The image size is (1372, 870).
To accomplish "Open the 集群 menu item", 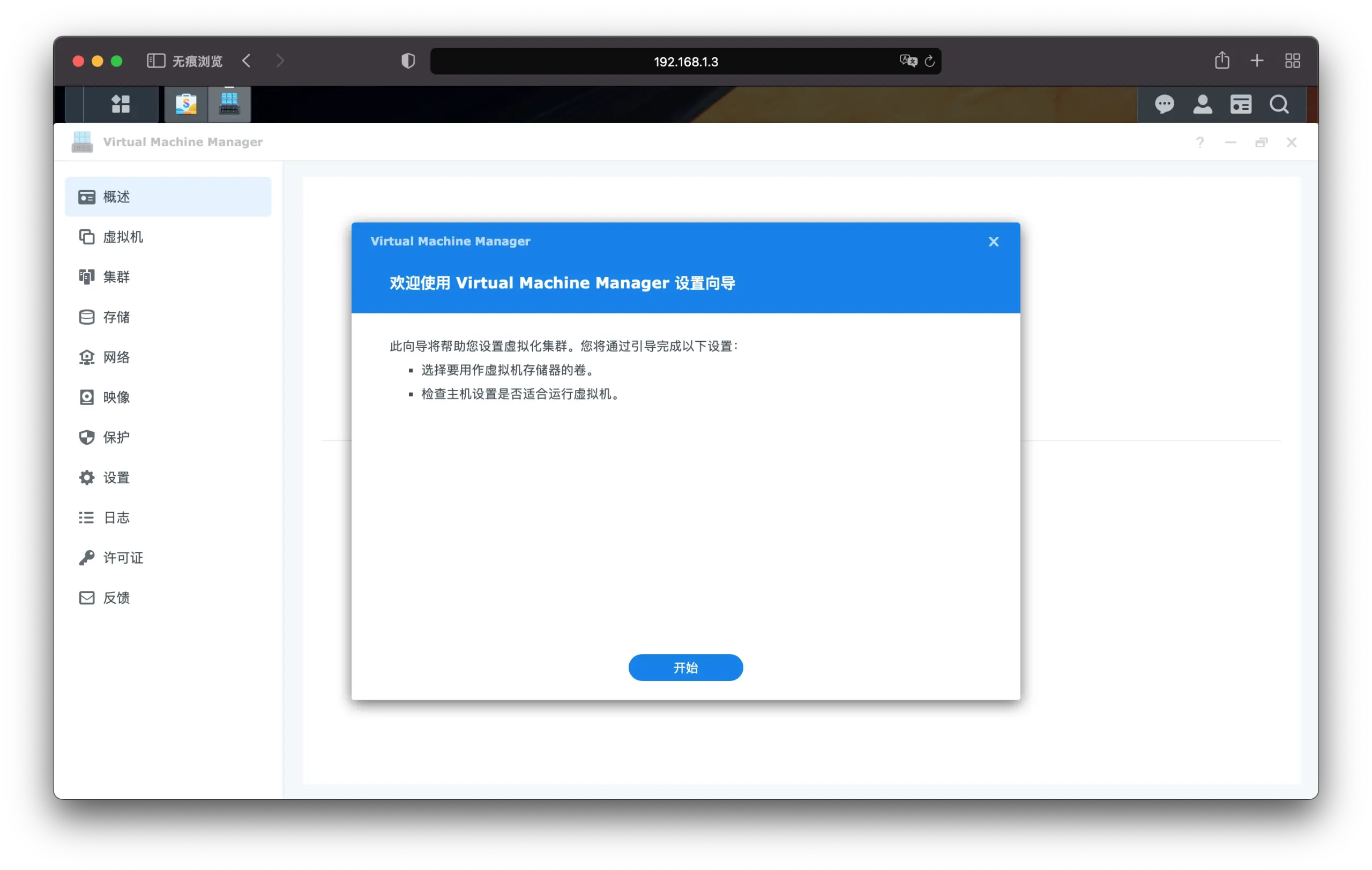I will (168, 277).
